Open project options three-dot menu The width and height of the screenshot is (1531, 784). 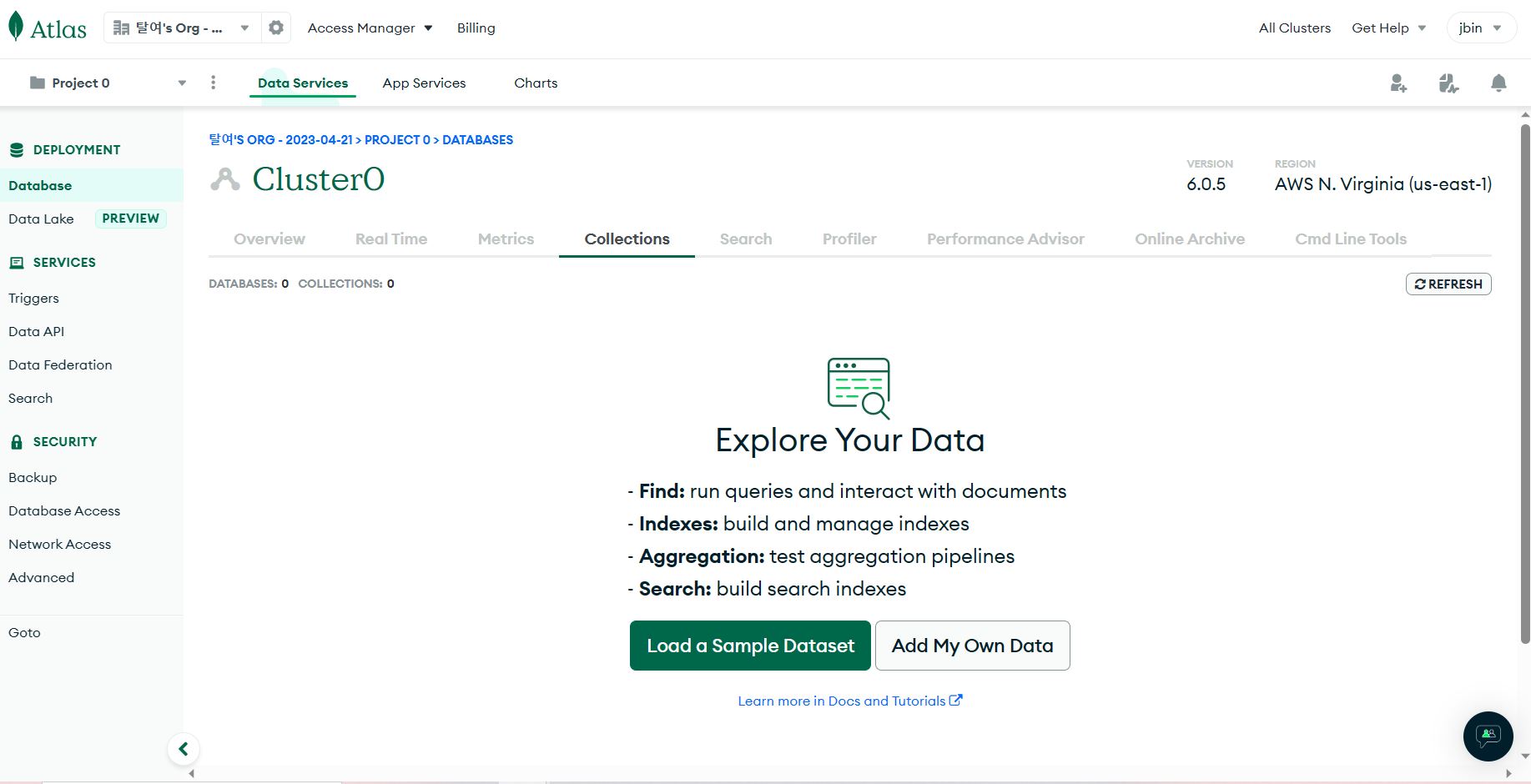(x=214, y=83)
